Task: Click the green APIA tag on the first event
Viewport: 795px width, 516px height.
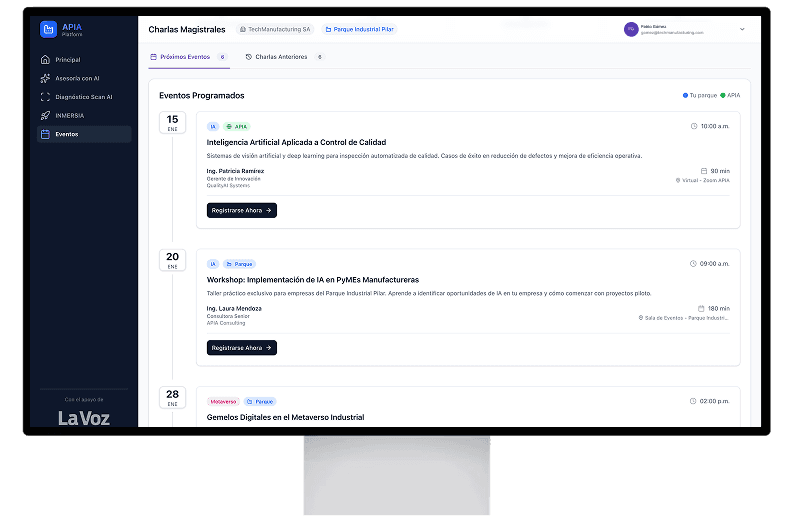Action: click(x=237, y=127)
